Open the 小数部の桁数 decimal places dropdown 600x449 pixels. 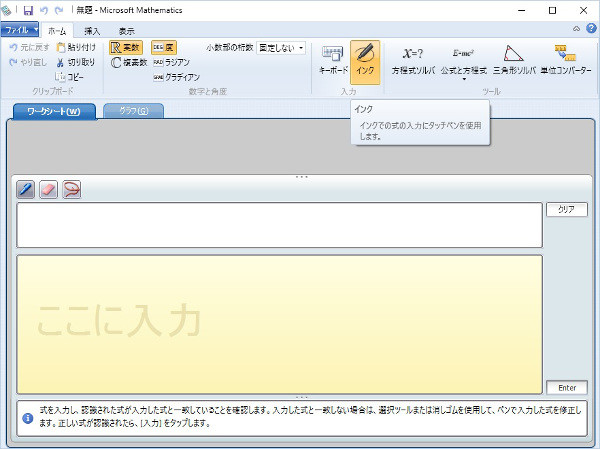[281, 48]
